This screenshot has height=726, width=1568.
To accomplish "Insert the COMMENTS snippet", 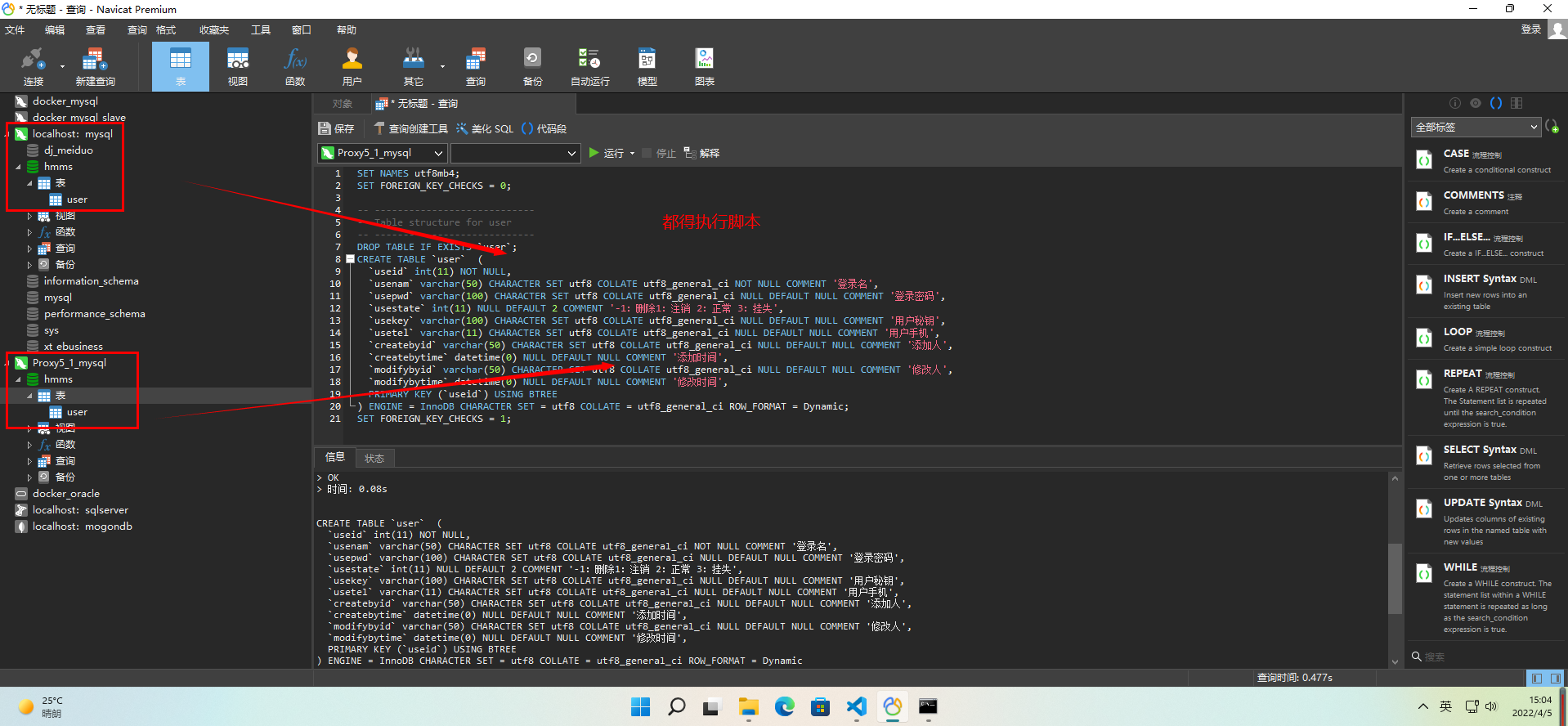I will [1486, 202].
